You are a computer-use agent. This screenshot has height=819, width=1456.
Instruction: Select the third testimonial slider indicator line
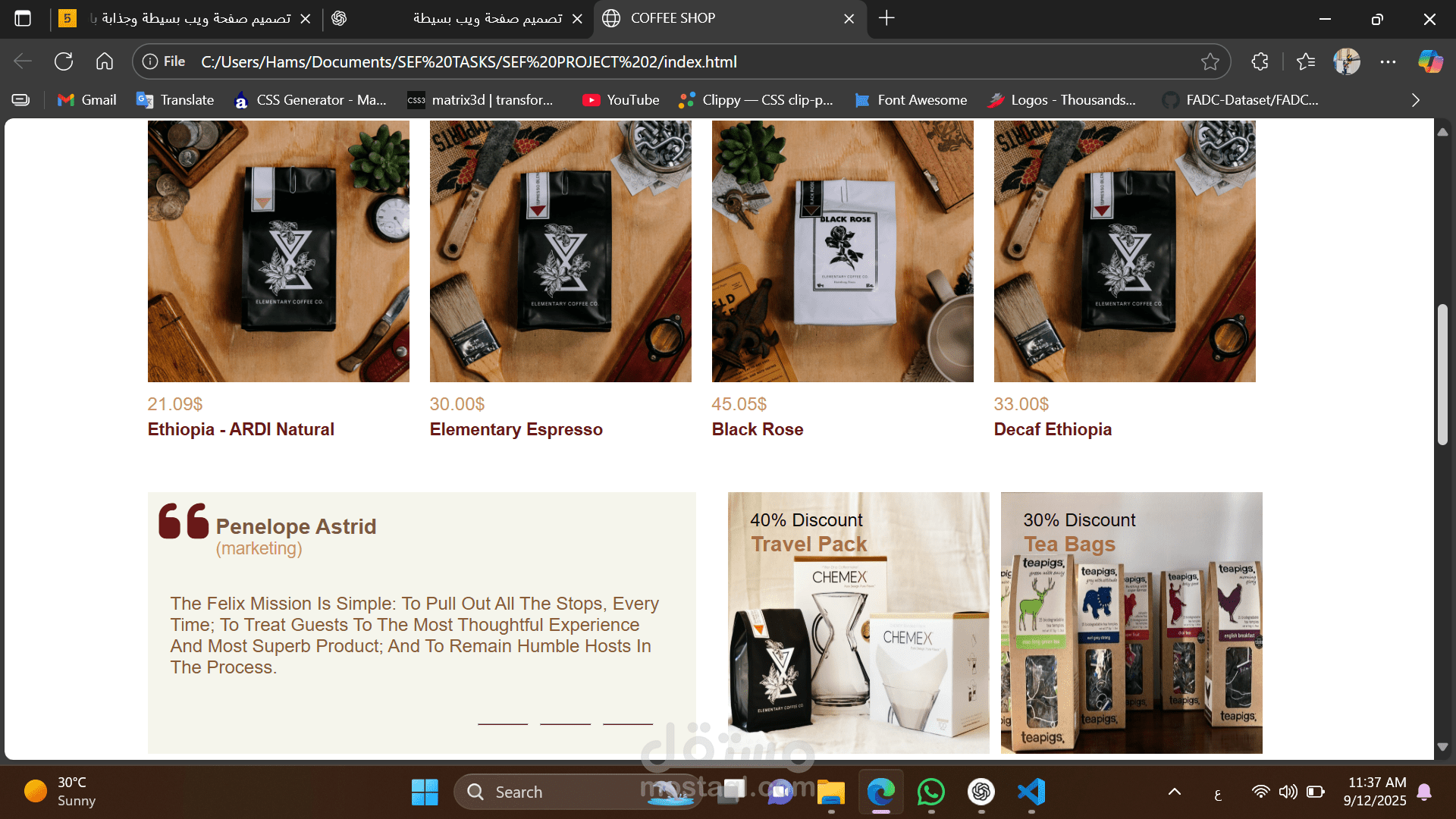tap(628, 724)
